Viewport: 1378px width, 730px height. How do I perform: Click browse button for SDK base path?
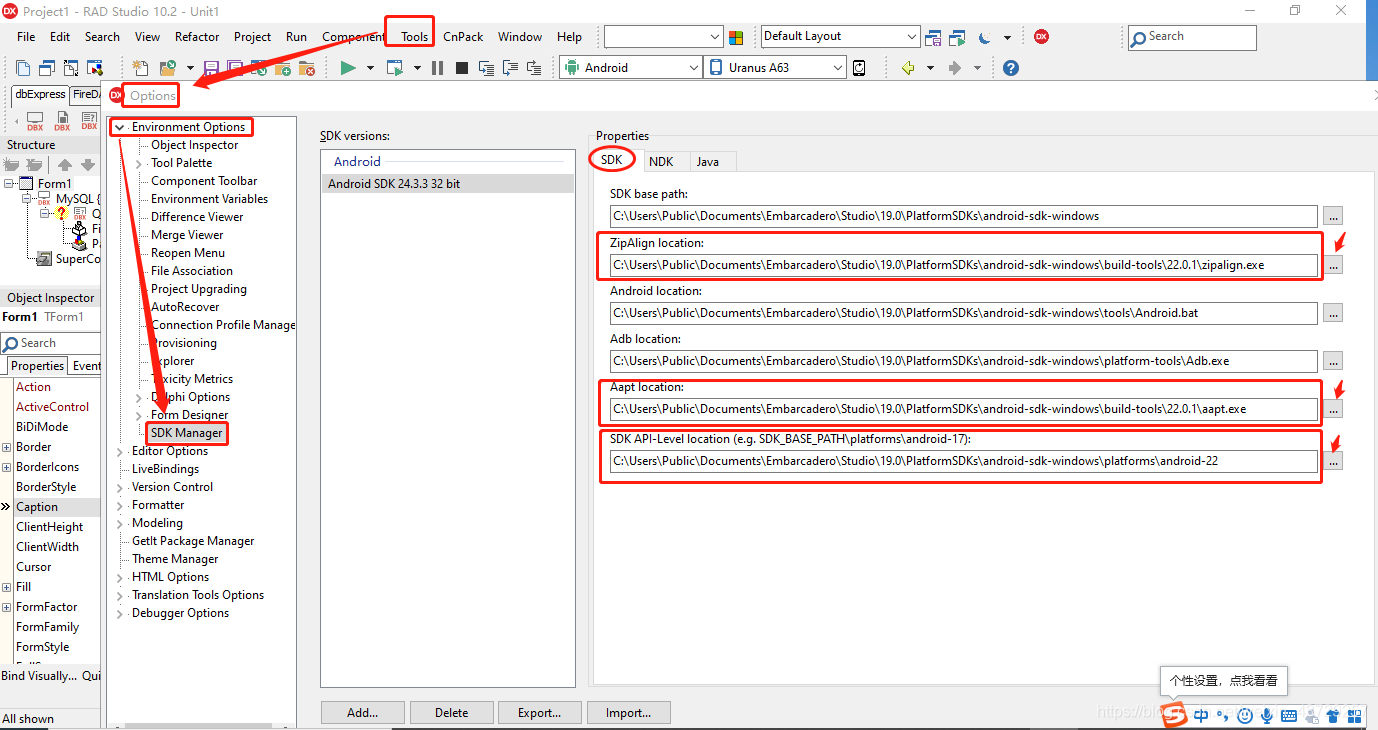click(x=1333, y=216)
